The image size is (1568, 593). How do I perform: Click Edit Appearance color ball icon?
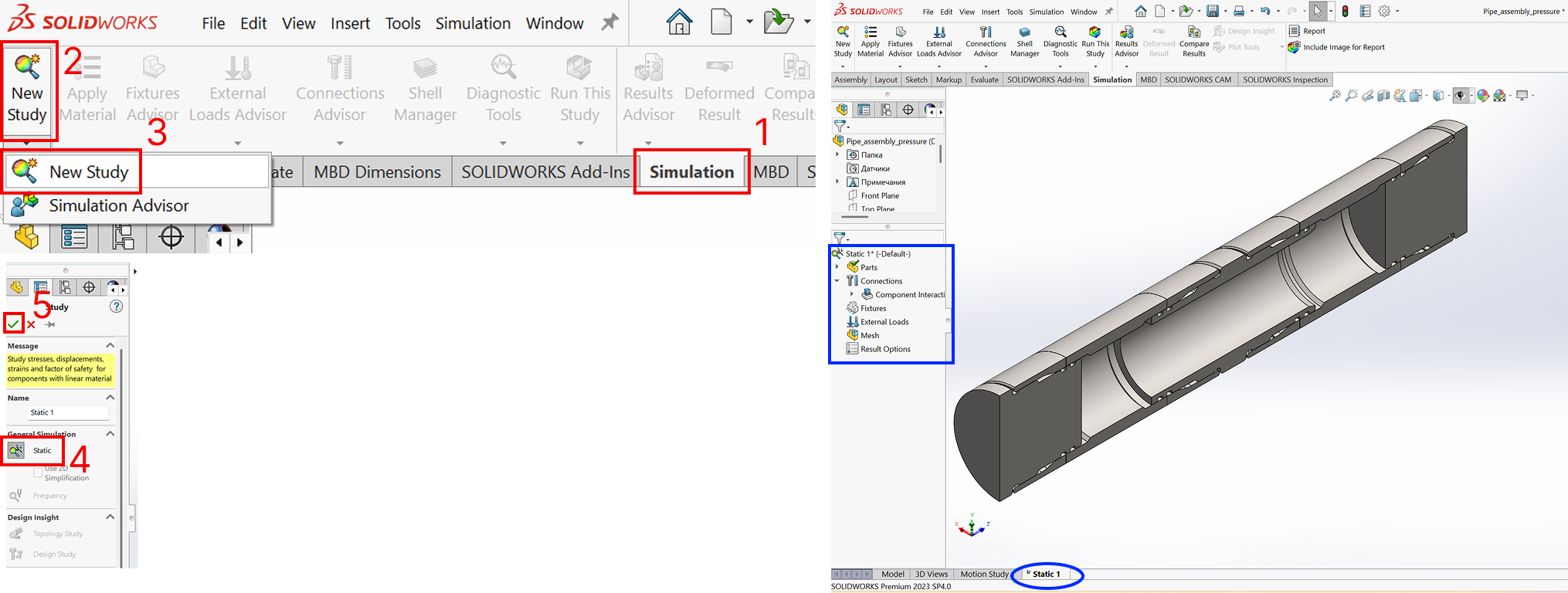1483,96
